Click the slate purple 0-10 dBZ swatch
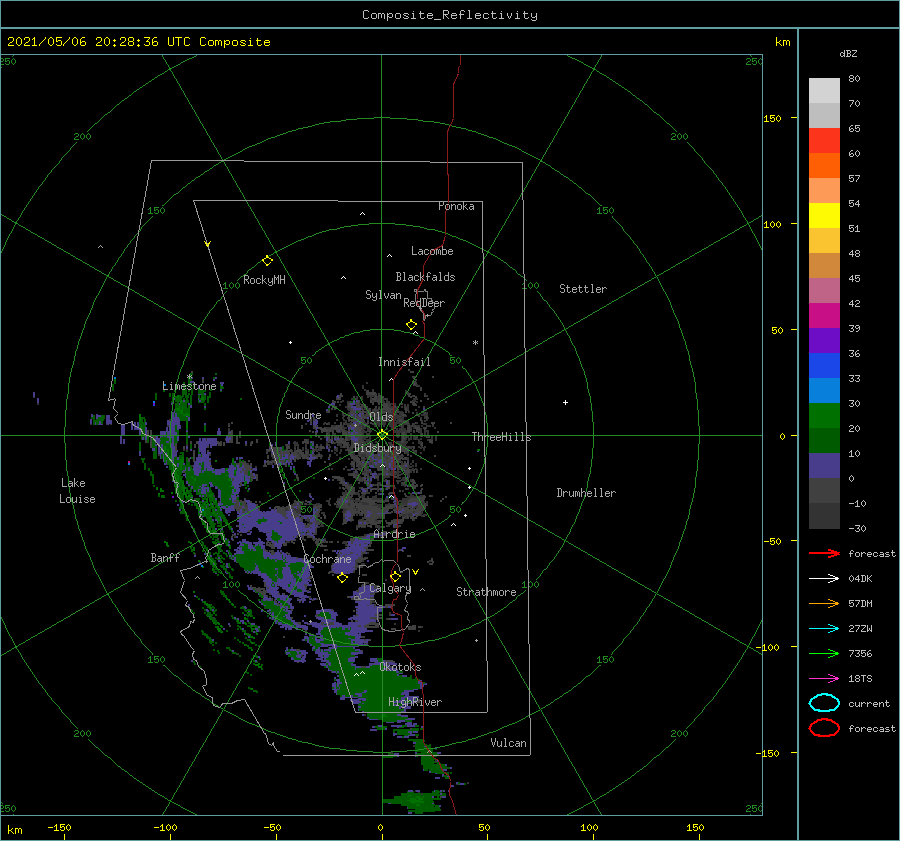This screenshot has width=900, height=841. pos(824,466)
